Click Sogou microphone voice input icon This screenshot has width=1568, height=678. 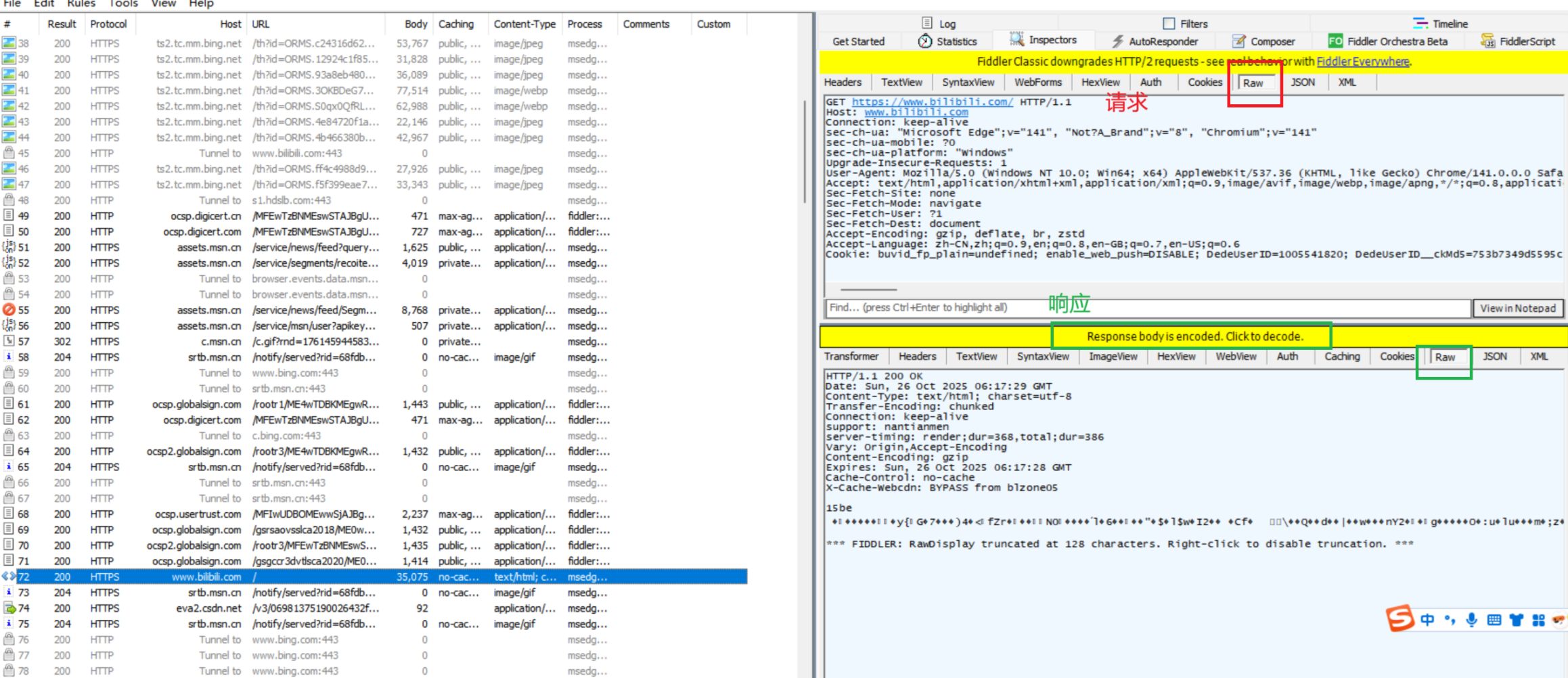(x=1472, y=620)
